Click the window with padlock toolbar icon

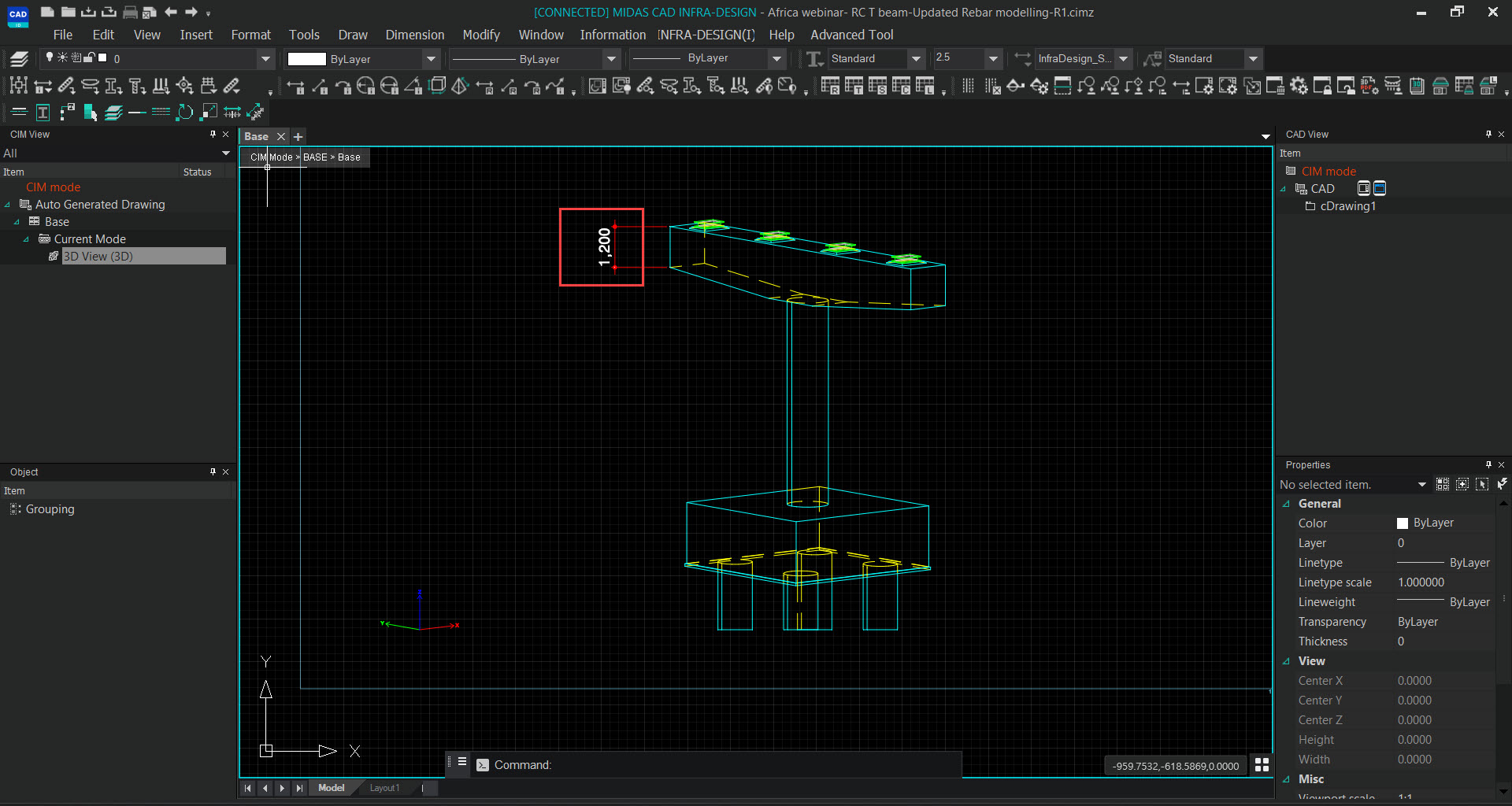1323,86
